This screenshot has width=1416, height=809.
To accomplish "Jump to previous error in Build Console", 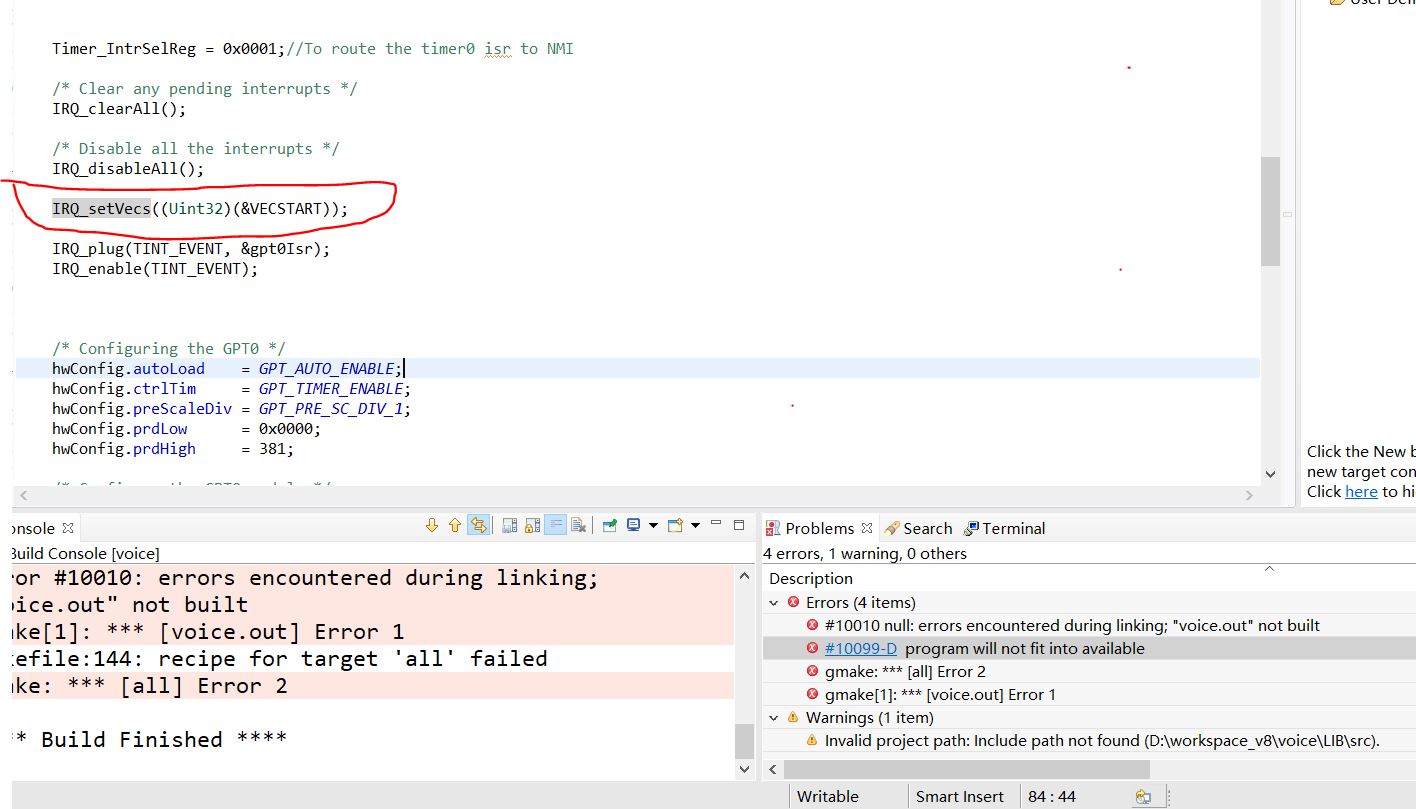I will coord(455,525).
